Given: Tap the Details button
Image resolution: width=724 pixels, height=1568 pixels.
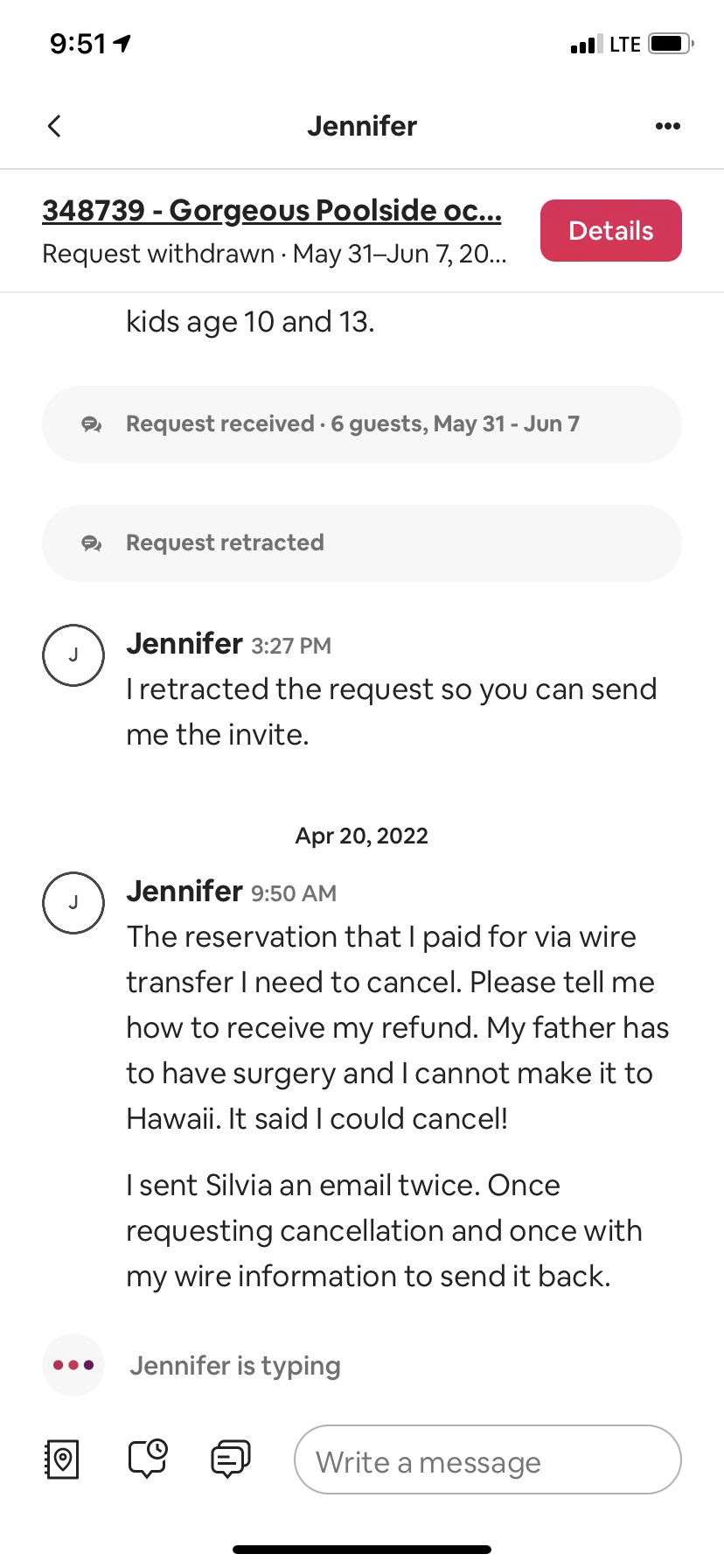Looking at the screenshot, I should 610,231.
